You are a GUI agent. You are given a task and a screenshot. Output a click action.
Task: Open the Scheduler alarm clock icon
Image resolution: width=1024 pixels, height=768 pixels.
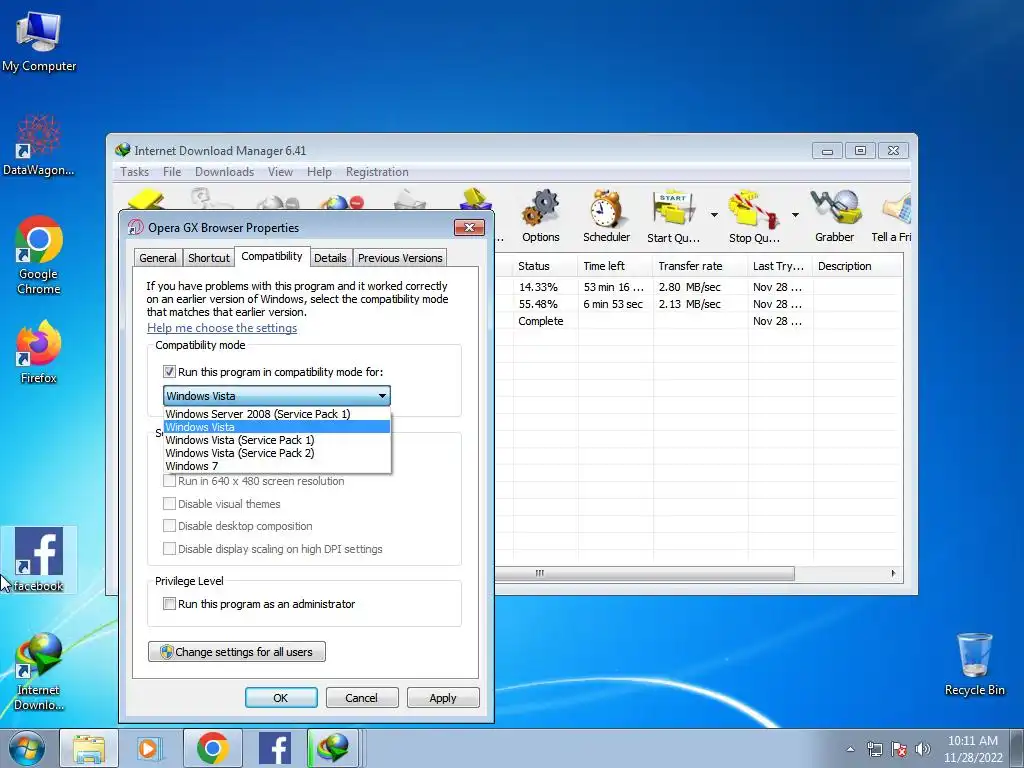click(x=606, y=216)
